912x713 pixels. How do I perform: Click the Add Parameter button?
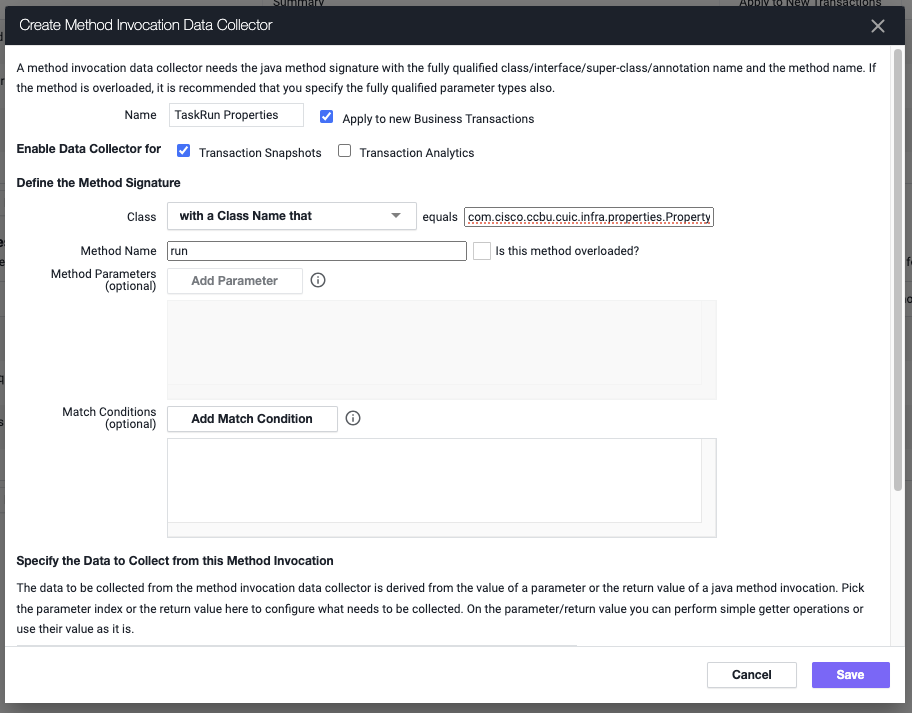[234, 280]
